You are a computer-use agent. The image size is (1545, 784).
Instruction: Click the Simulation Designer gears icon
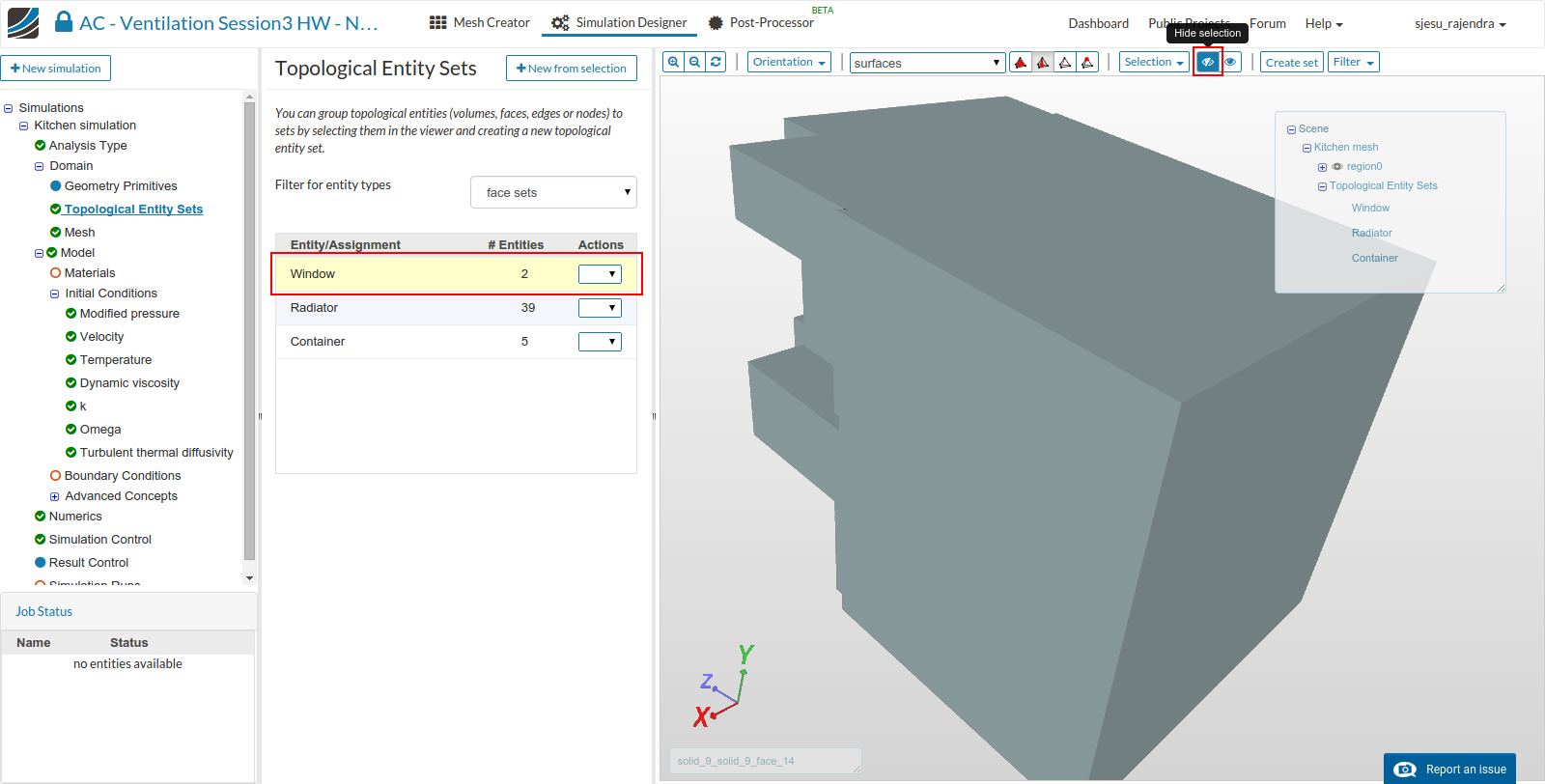point(560,22)
